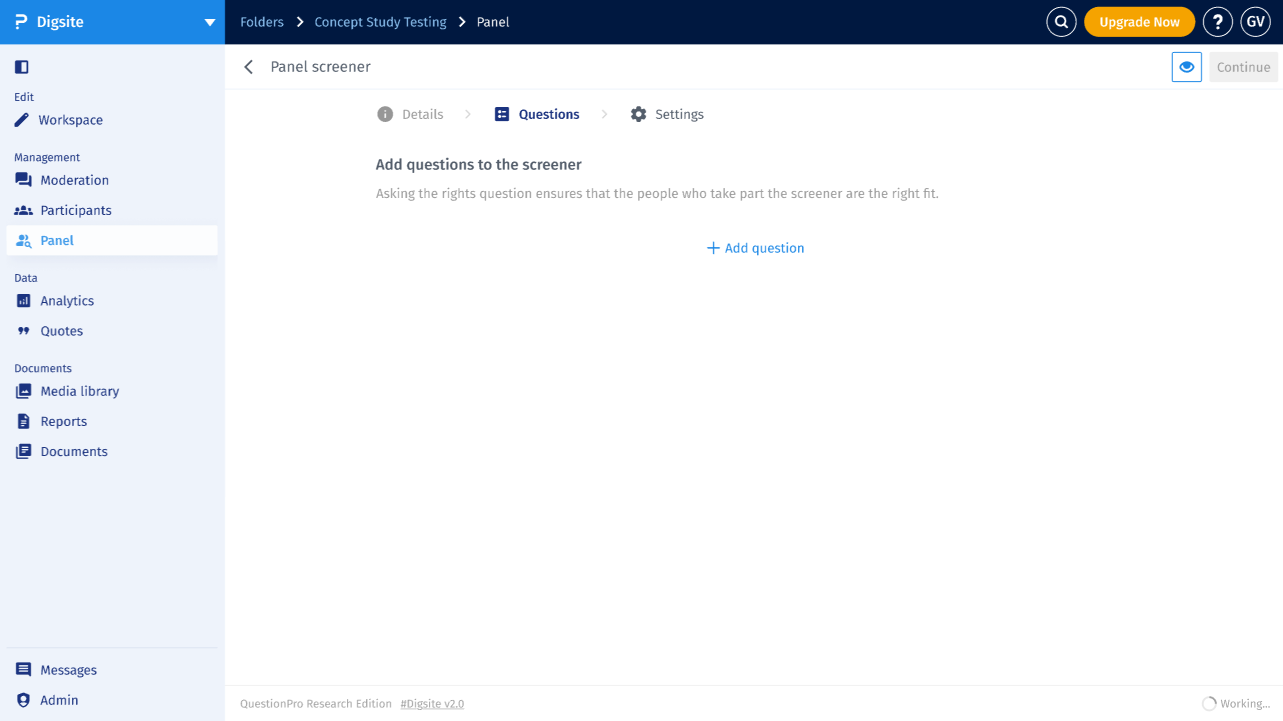This screenshot has width=1283, height=721.
Task: Open the search magnifier in top bar
Action: pos(1061,21)
